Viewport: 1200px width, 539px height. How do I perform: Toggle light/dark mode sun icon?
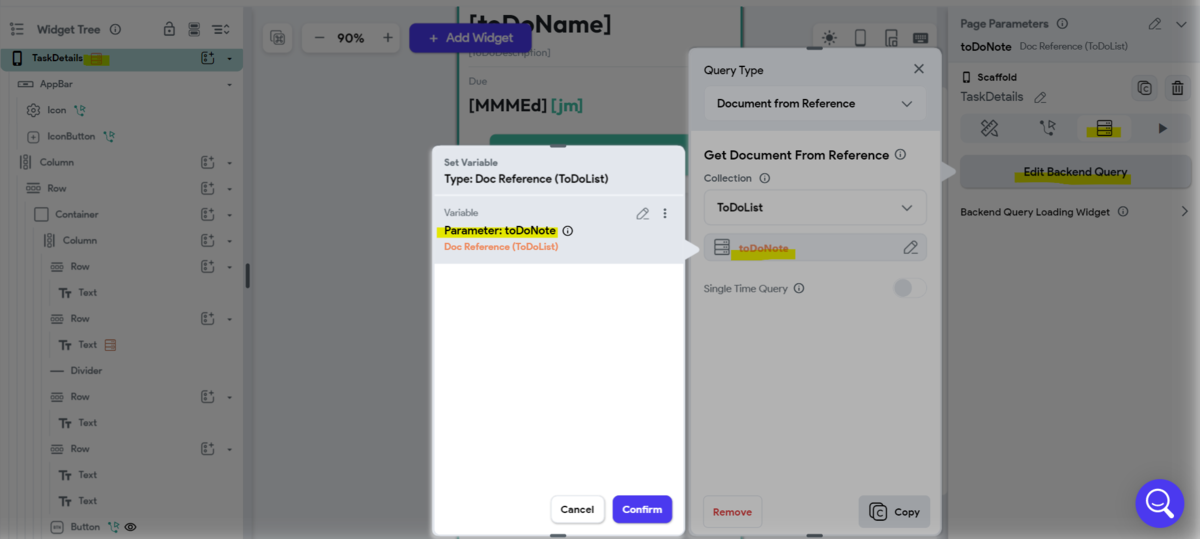(829, 38)
